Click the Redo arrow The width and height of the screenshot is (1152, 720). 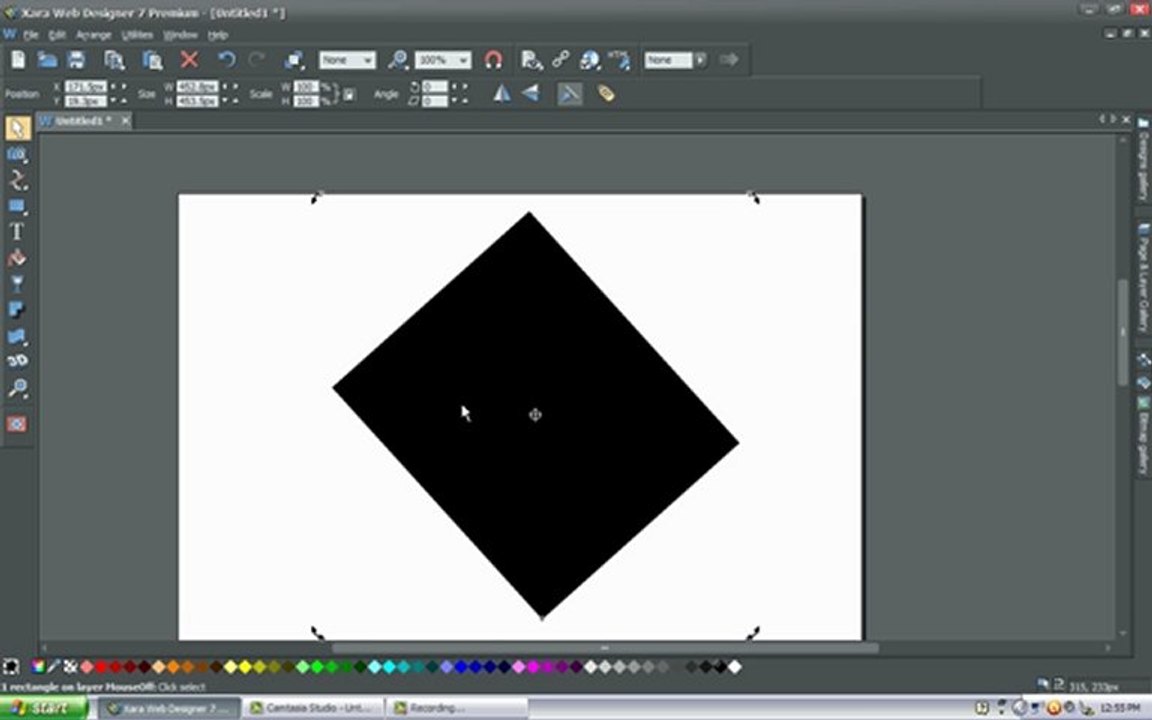(256, 60)
